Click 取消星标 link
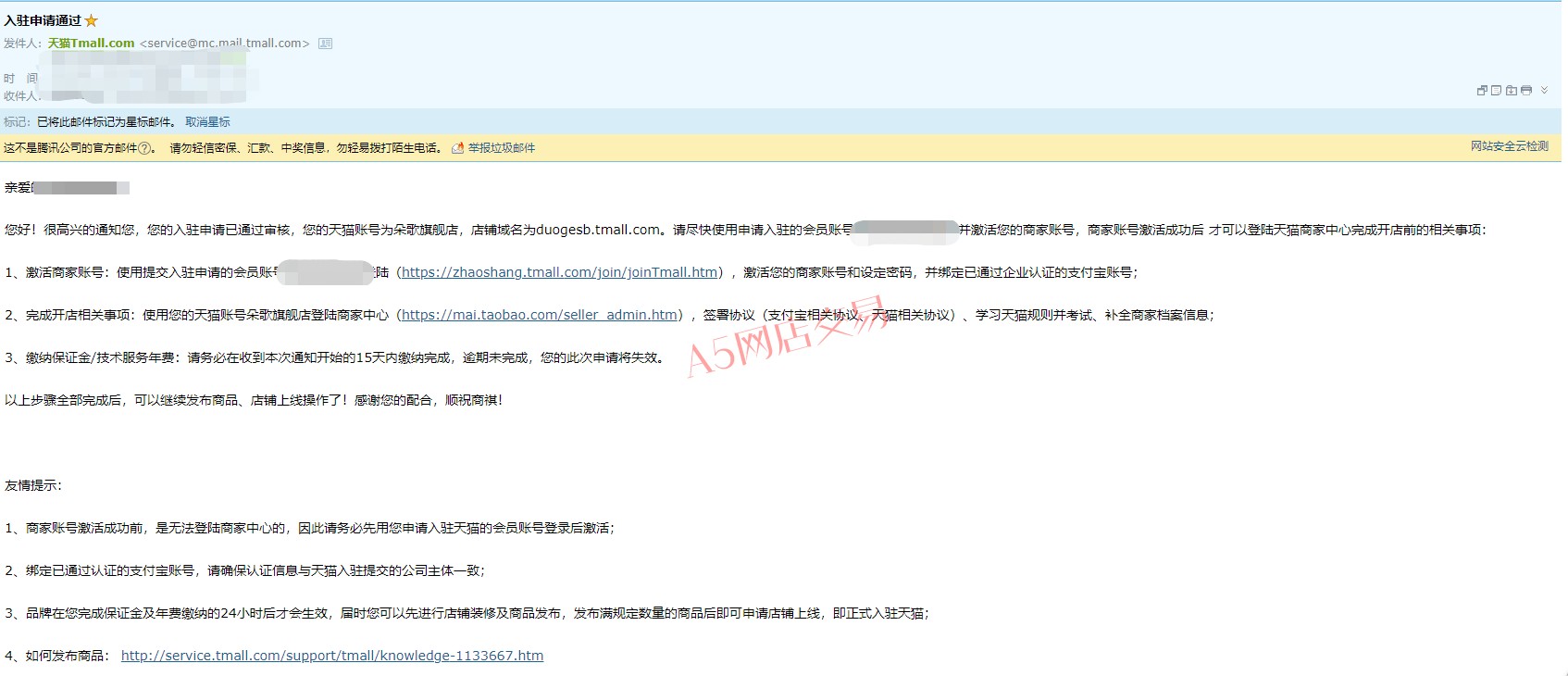This screenshot has width=1568, height=676. pos(207,122)
